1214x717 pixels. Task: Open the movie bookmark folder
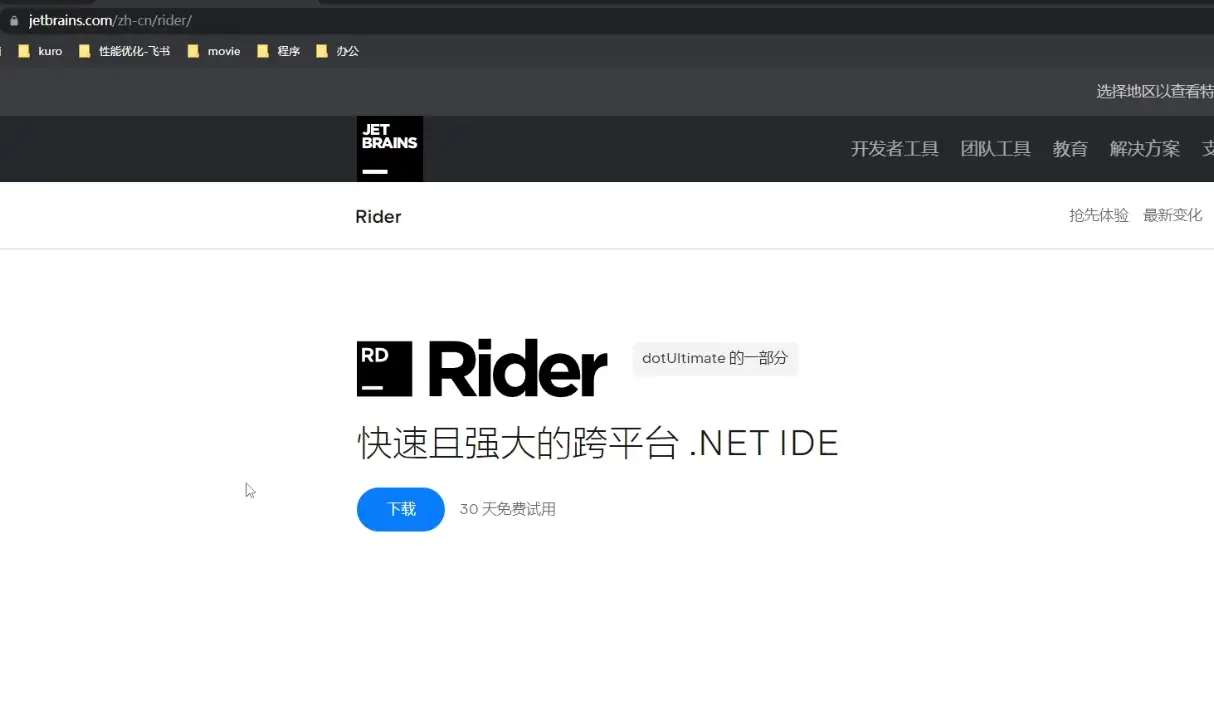pyautogui.click(x=214, y=51)
